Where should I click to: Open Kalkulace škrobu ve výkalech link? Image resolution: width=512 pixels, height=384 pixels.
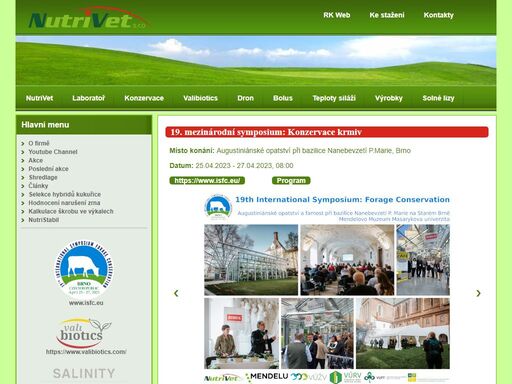tap(71, 211)
